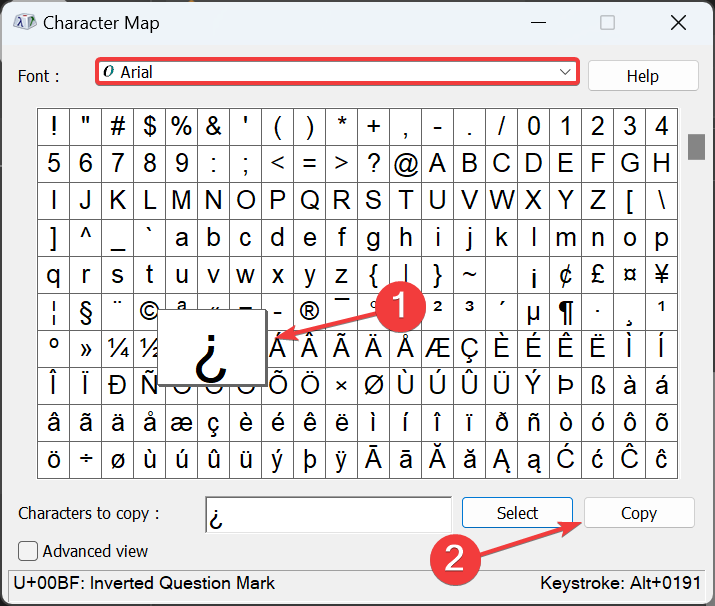Select the uppercase Ñ character
The height and width of the screenshot is (606, 715).
(149, 386)
